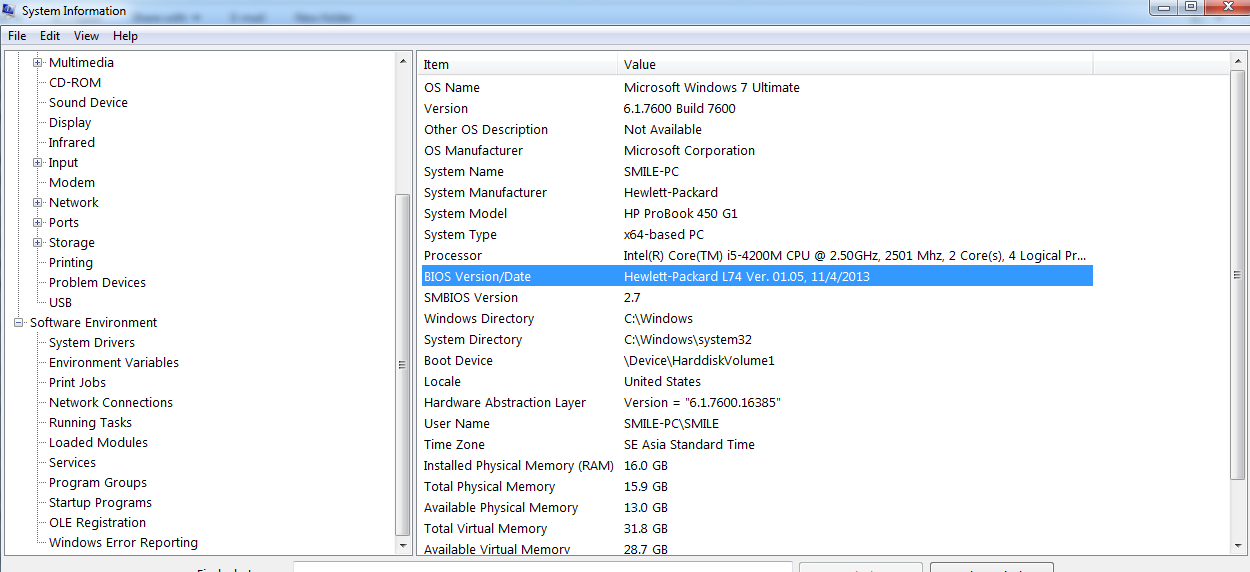
Task: Click the Item column header
Action: (518, 64)
